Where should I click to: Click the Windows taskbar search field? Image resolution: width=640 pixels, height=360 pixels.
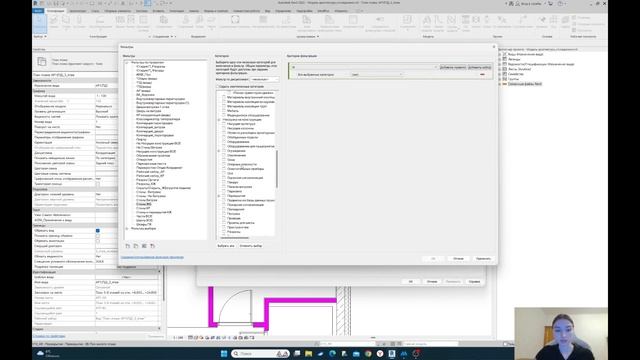[x=260, y=353]
